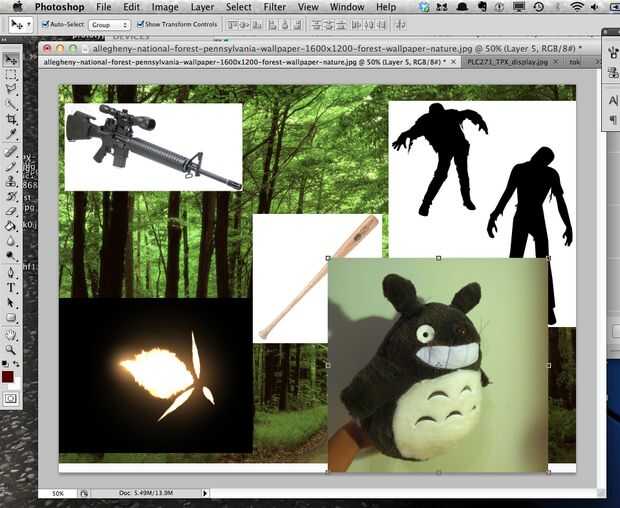Image resolution: width=620 pixels, height=508 pixels.
Task: Open the Window menu
Action: (x=347, y=7)
